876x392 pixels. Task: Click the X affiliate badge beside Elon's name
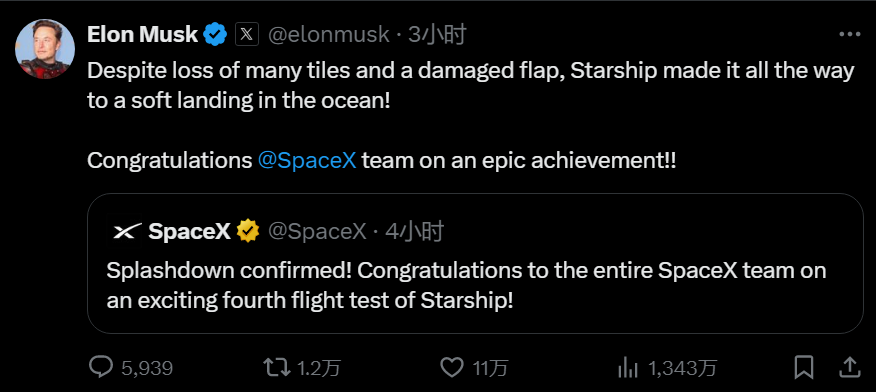[246, 35]
